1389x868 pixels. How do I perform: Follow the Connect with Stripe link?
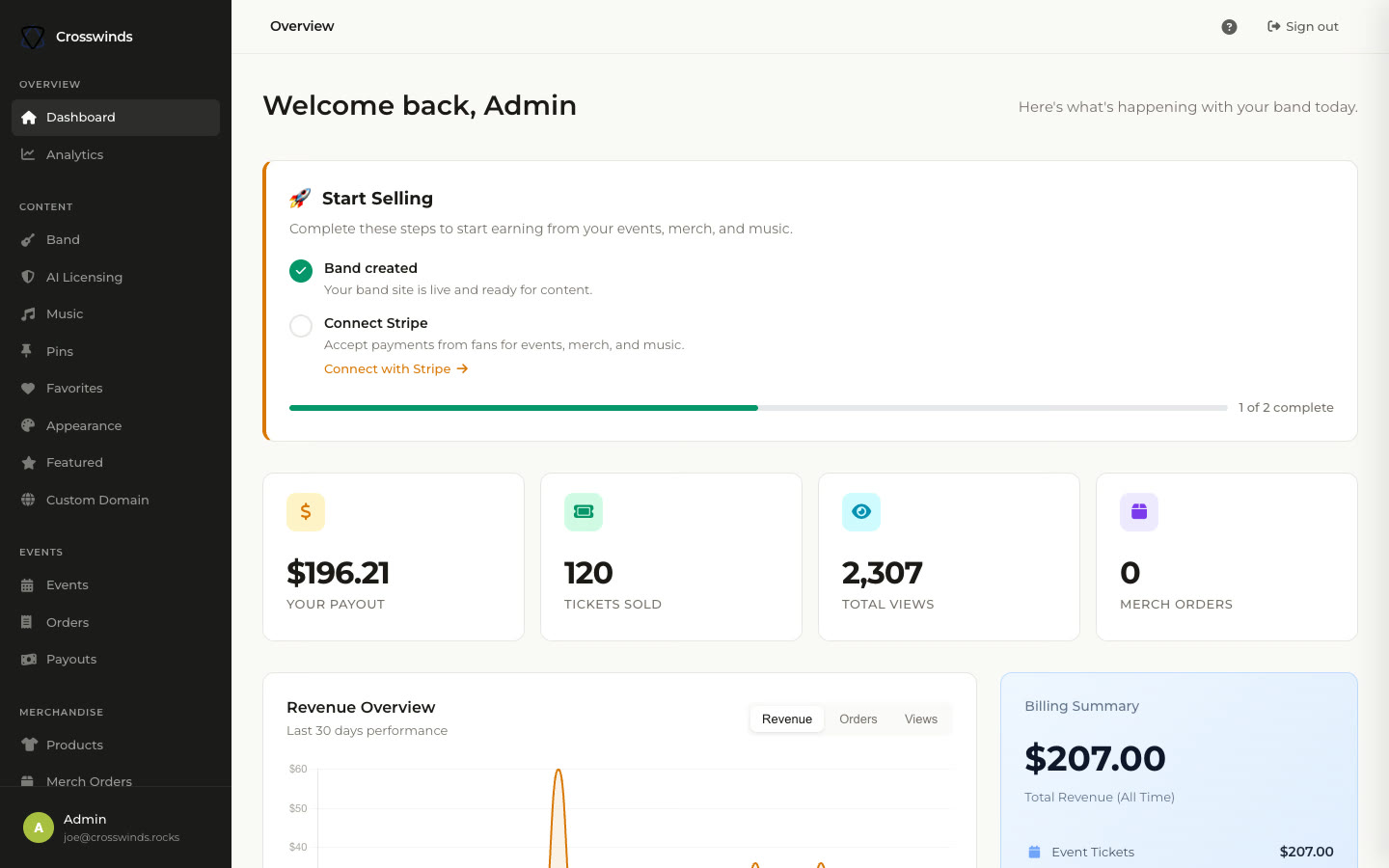396,369
